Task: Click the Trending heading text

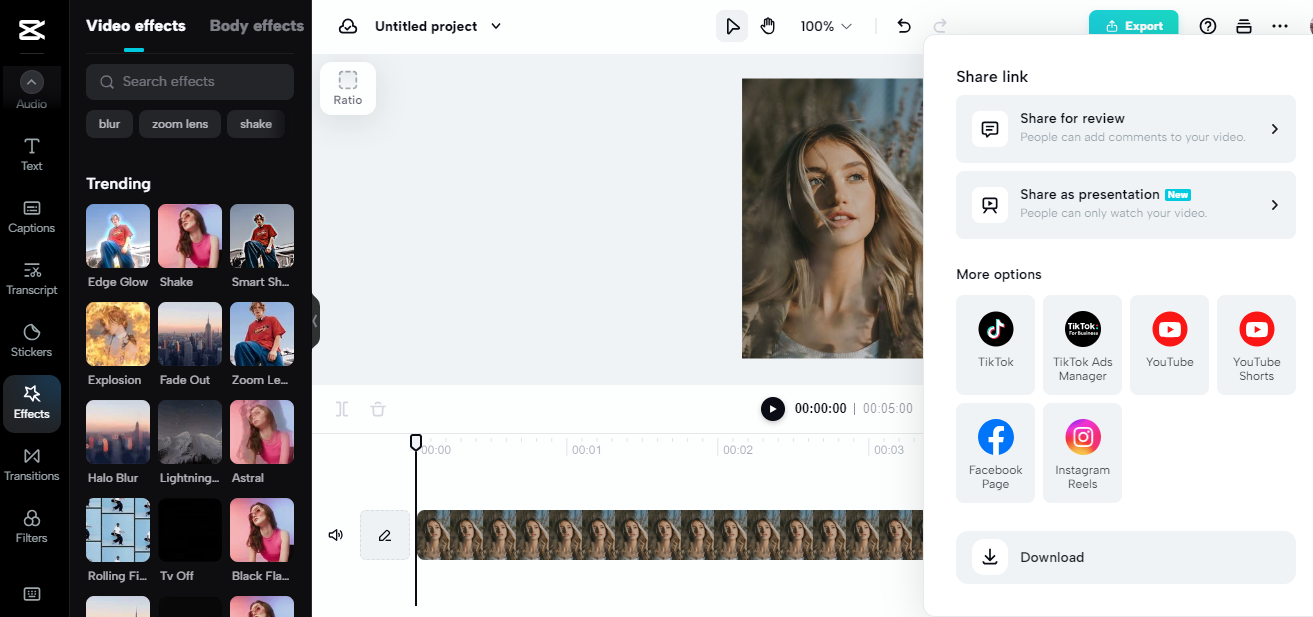Action: (118, 184)
